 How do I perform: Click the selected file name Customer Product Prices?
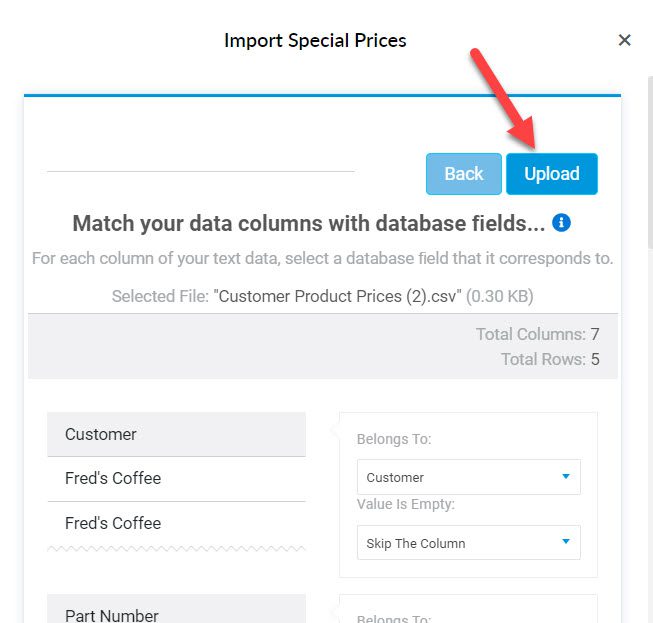point(337,297)
